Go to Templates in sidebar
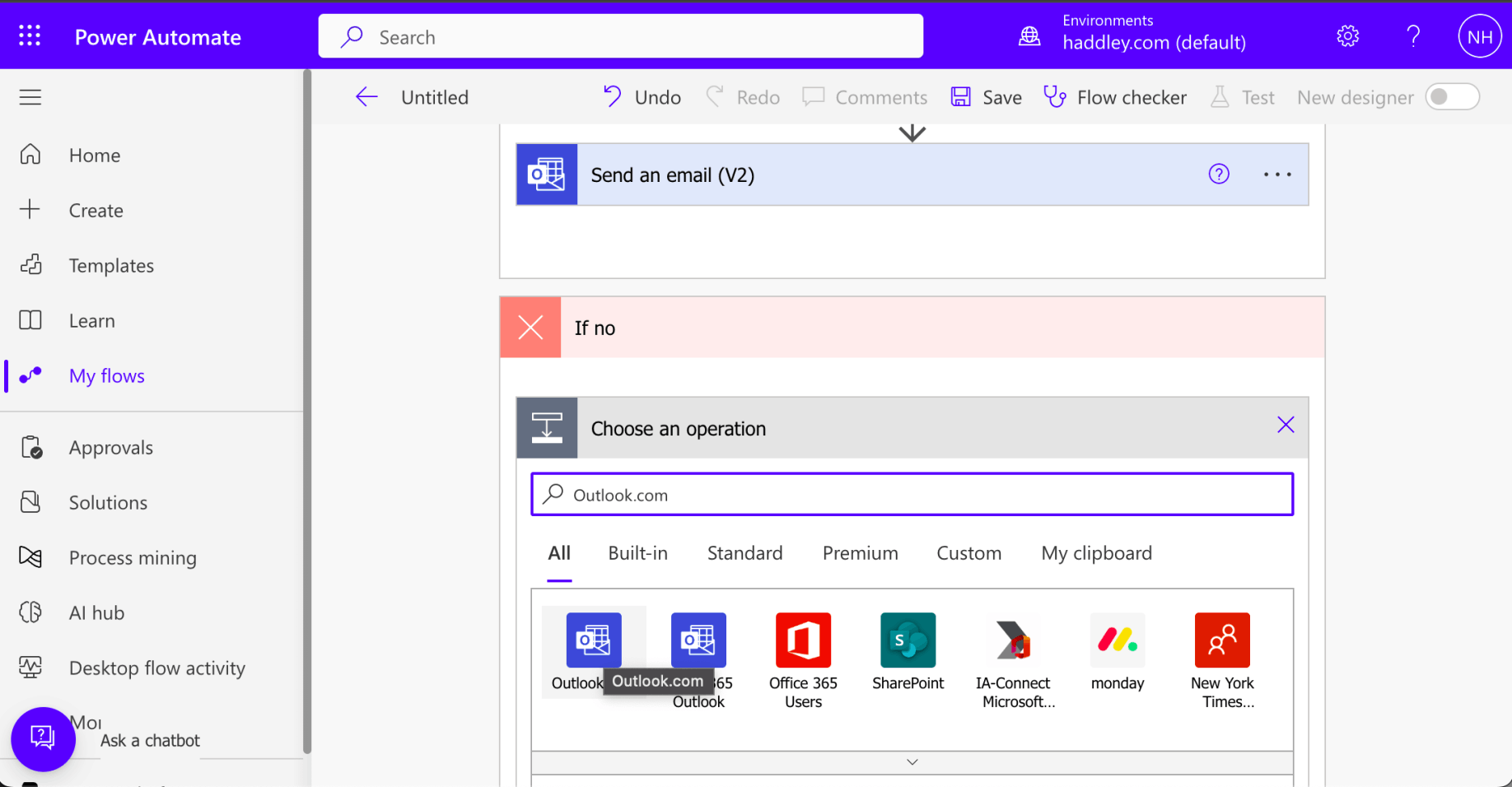The height and width of the screenshot is (787, 1512). (111, 266)
